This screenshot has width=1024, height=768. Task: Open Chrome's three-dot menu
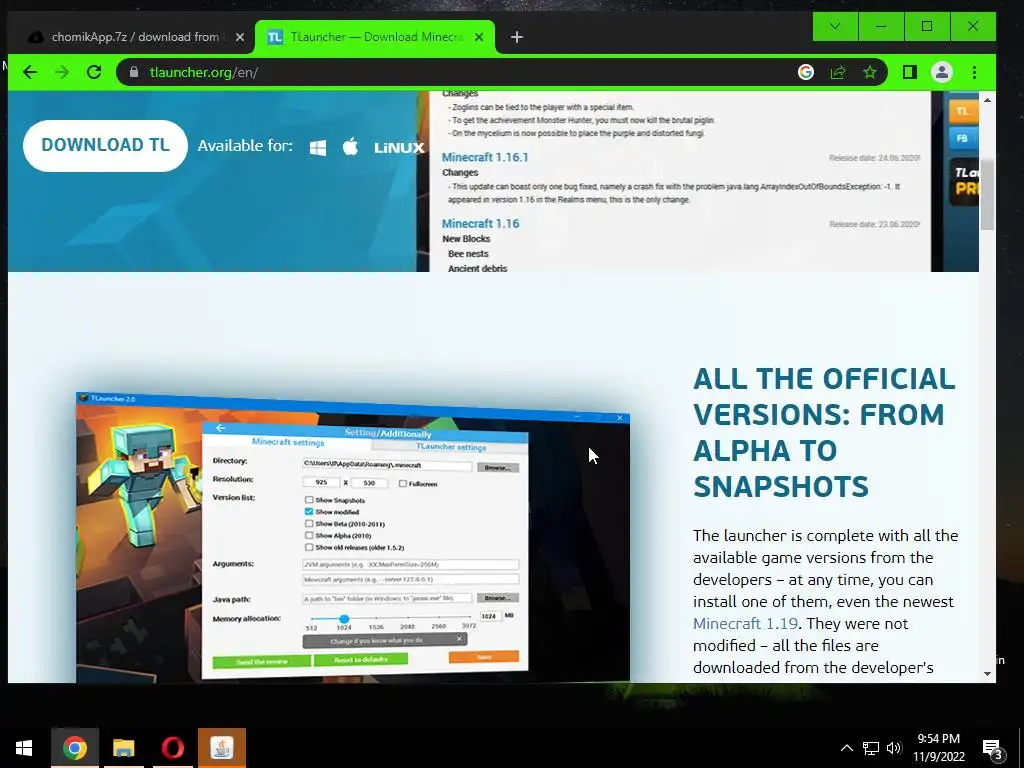pos(974,72)
